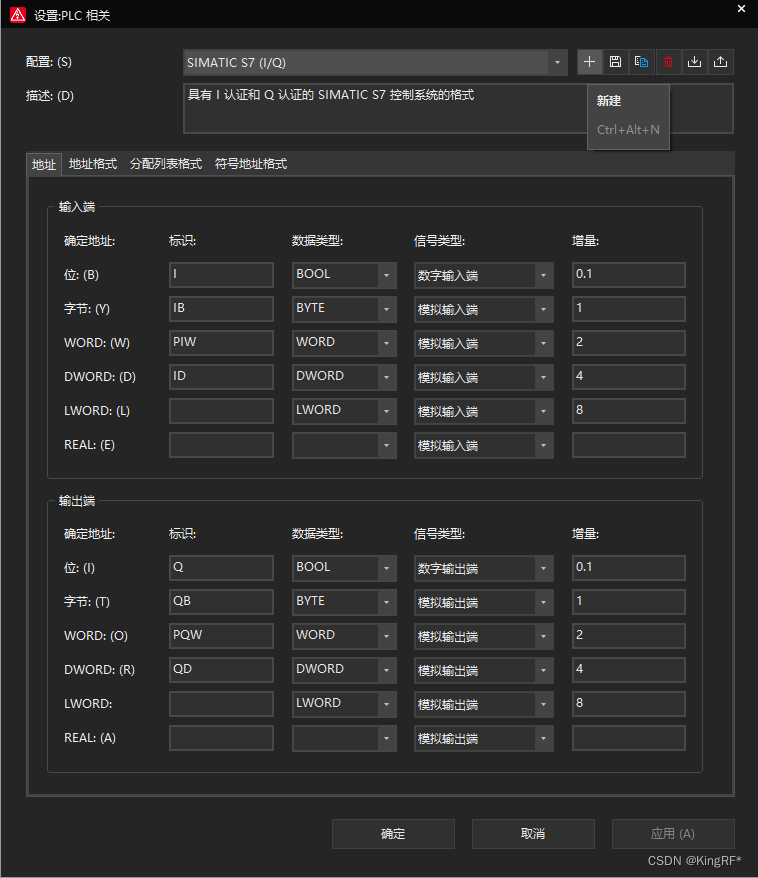
Task: Click the description text box
Action: click(x=385, y=108)
